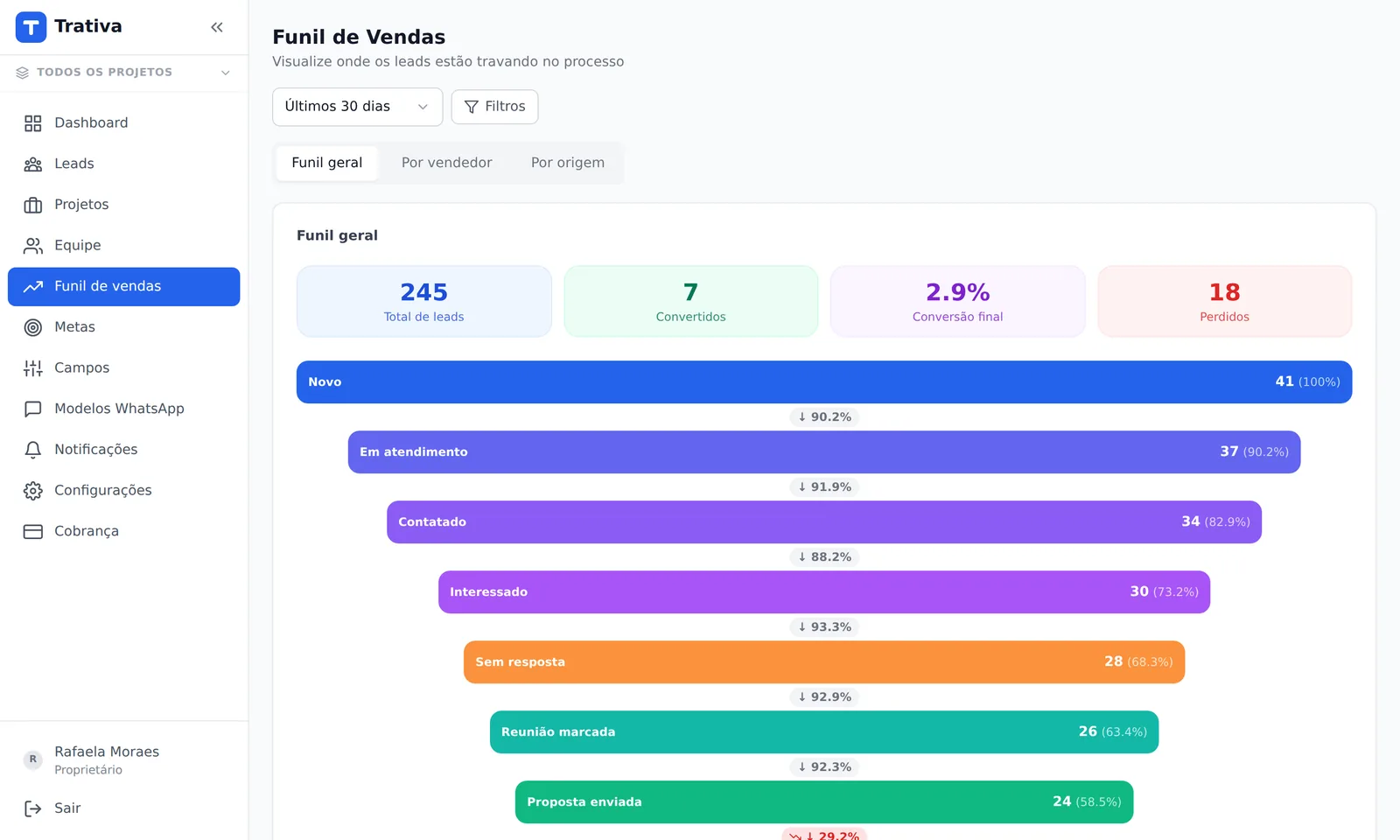1400x840 pixels.
Task: Click the Conversão final 2.9% card
Action: pyautogui.click(x=958, y=301)
